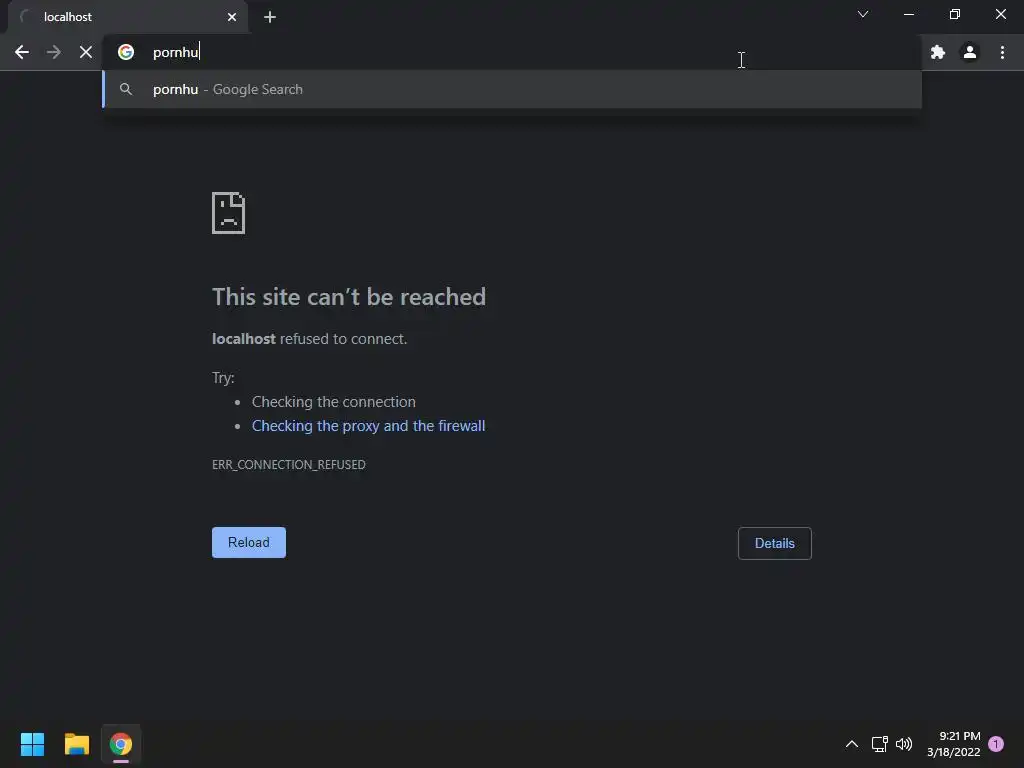1024x768 pixels.
Task: Open a new tab with plus button
Action: click(x=270, y=17)
